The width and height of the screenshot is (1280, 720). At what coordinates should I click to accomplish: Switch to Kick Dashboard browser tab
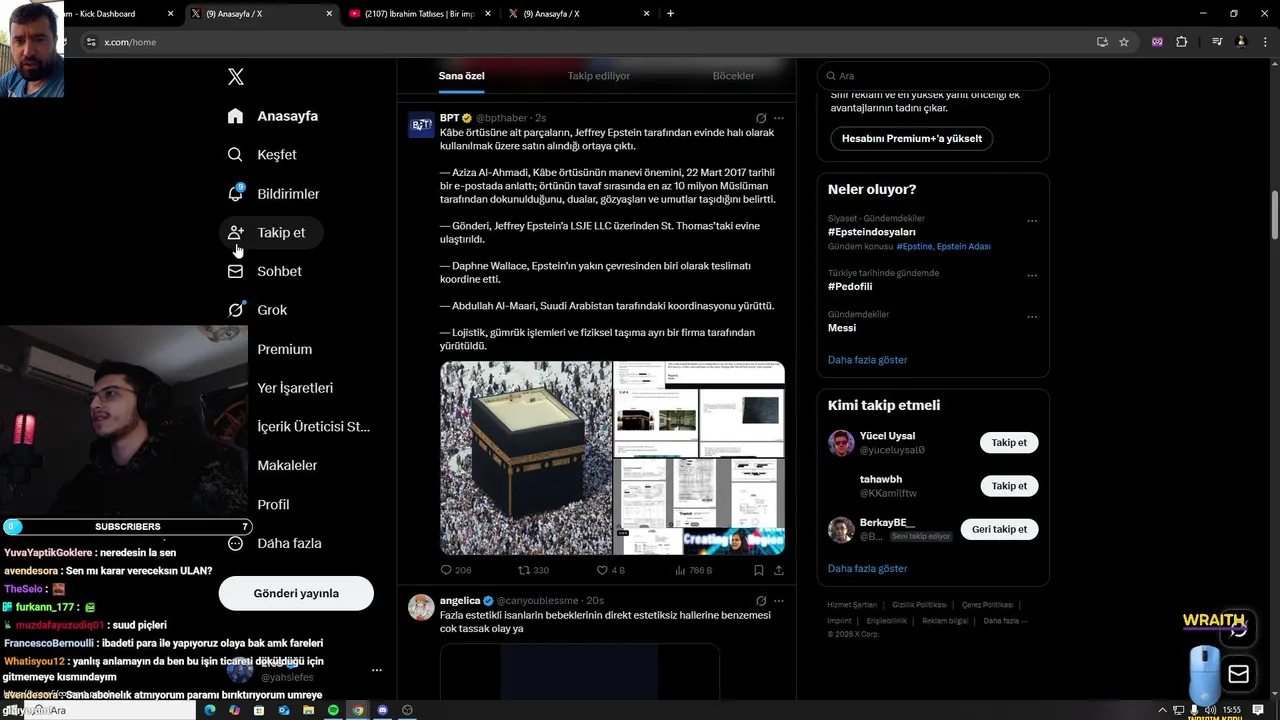tap(118, 14)
